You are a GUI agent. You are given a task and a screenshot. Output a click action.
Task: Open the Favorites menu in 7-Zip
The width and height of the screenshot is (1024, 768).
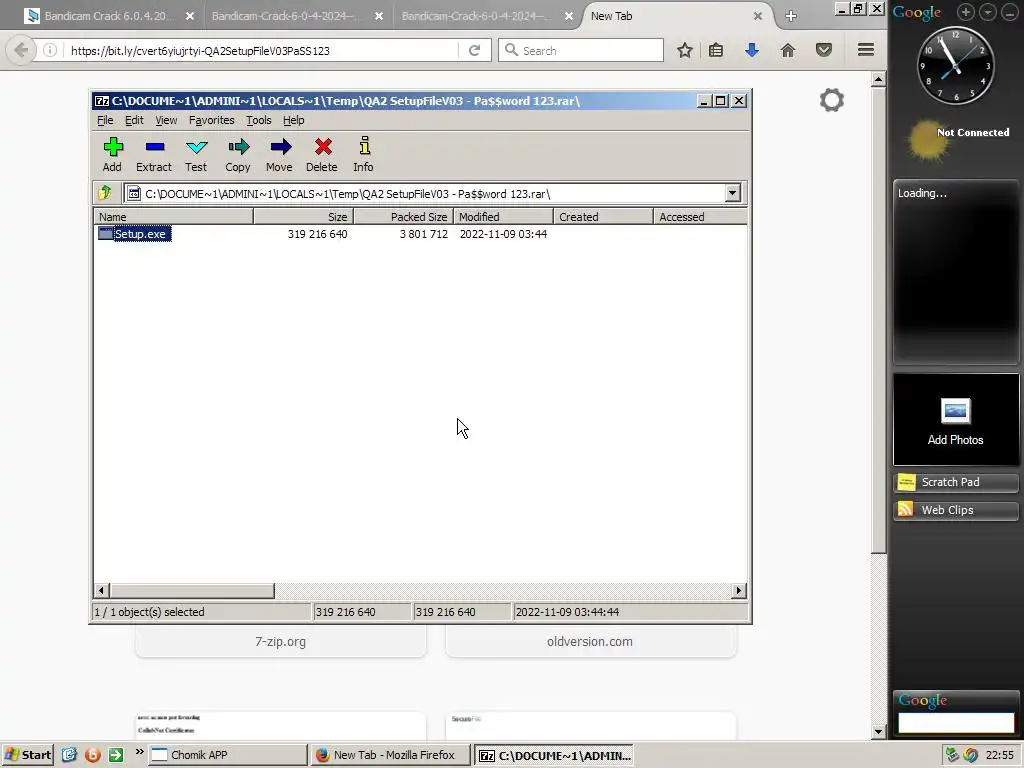pos(212,120)
